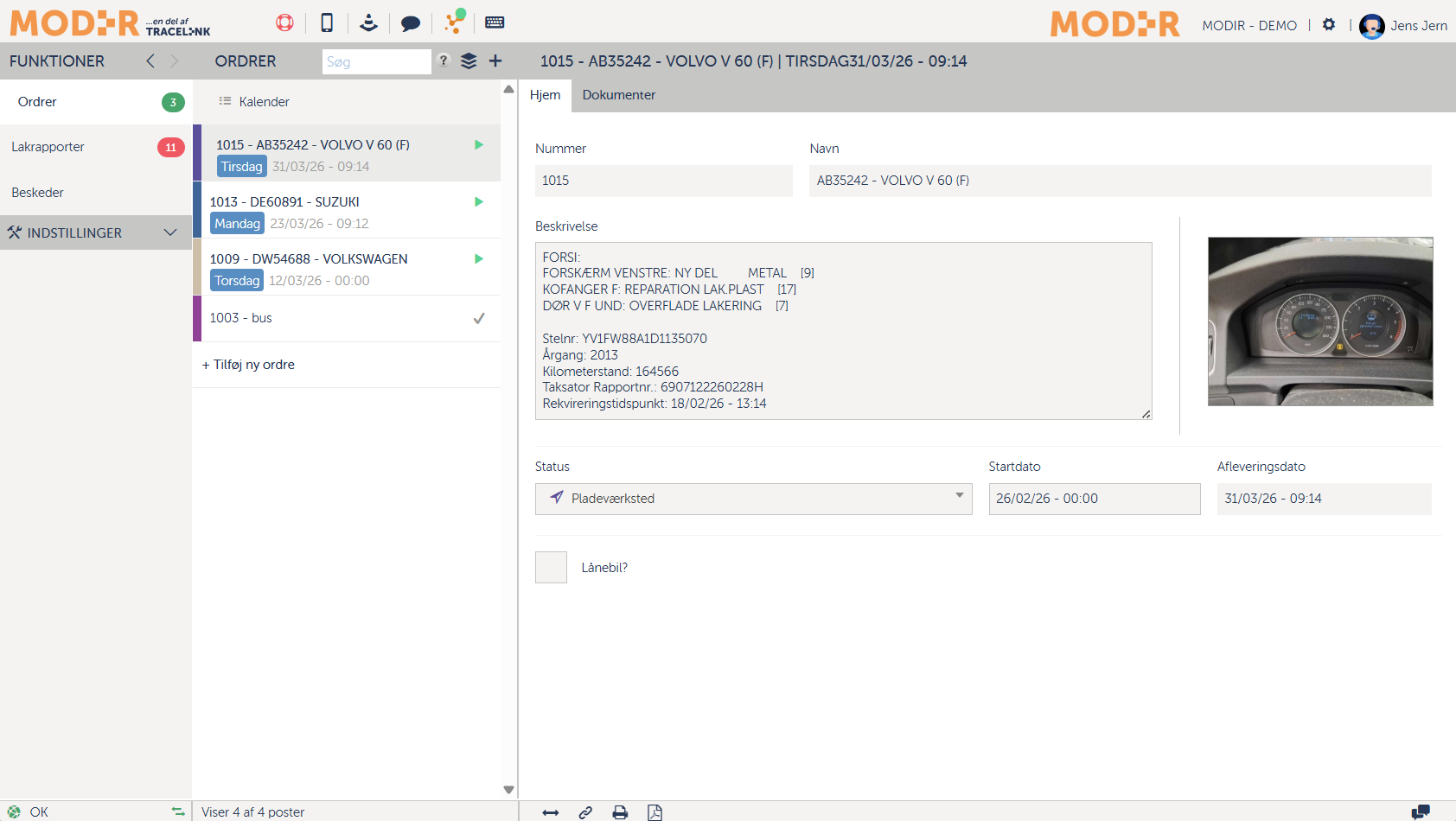Open the Status dropdown showing Pladeværksted
Image resolution: width=1456 pixels, height=821 pixels.
(x=753, y=499)
